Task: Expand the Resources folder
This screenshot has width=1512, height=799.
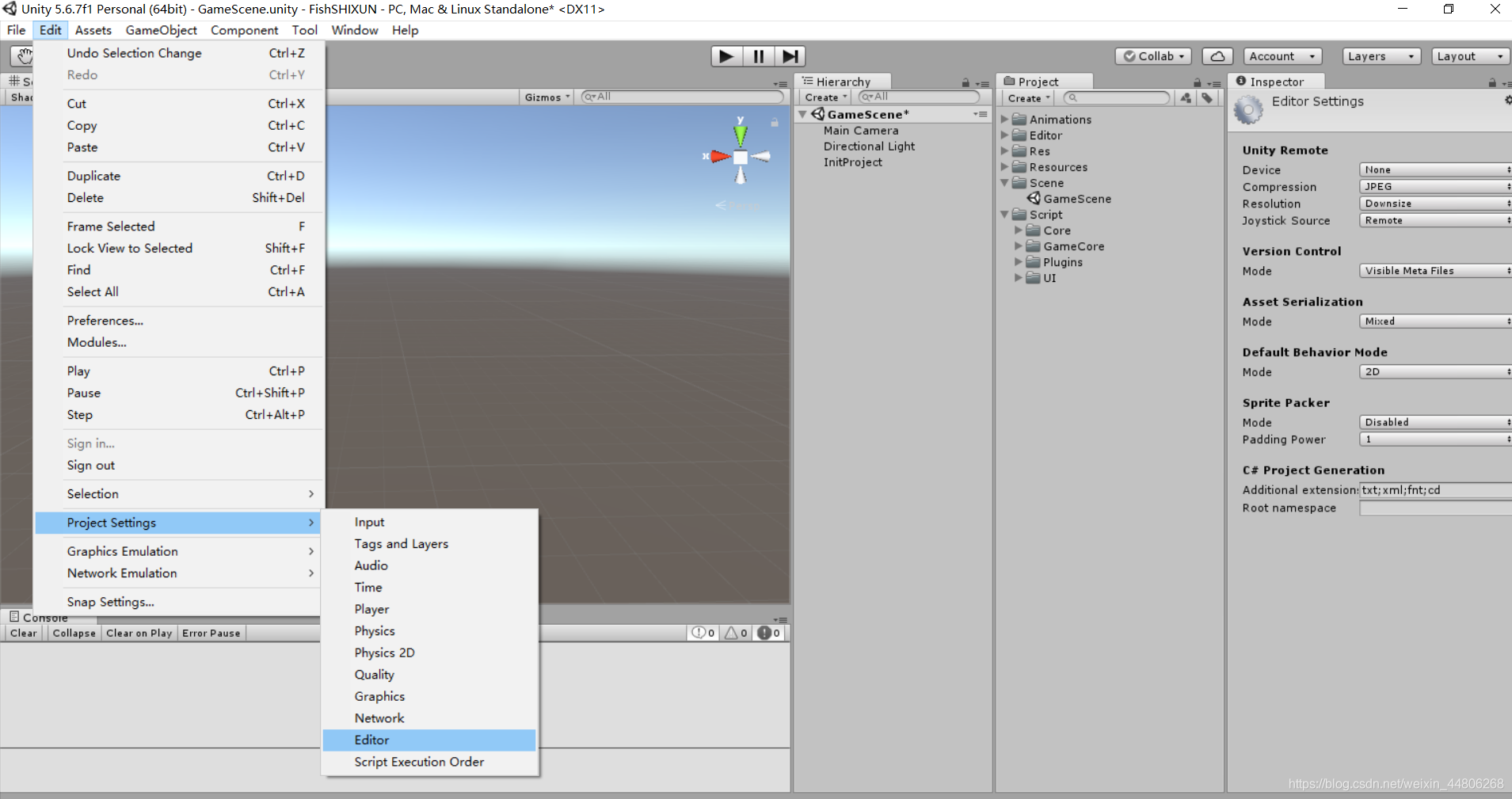Action: pos(1004,166)
